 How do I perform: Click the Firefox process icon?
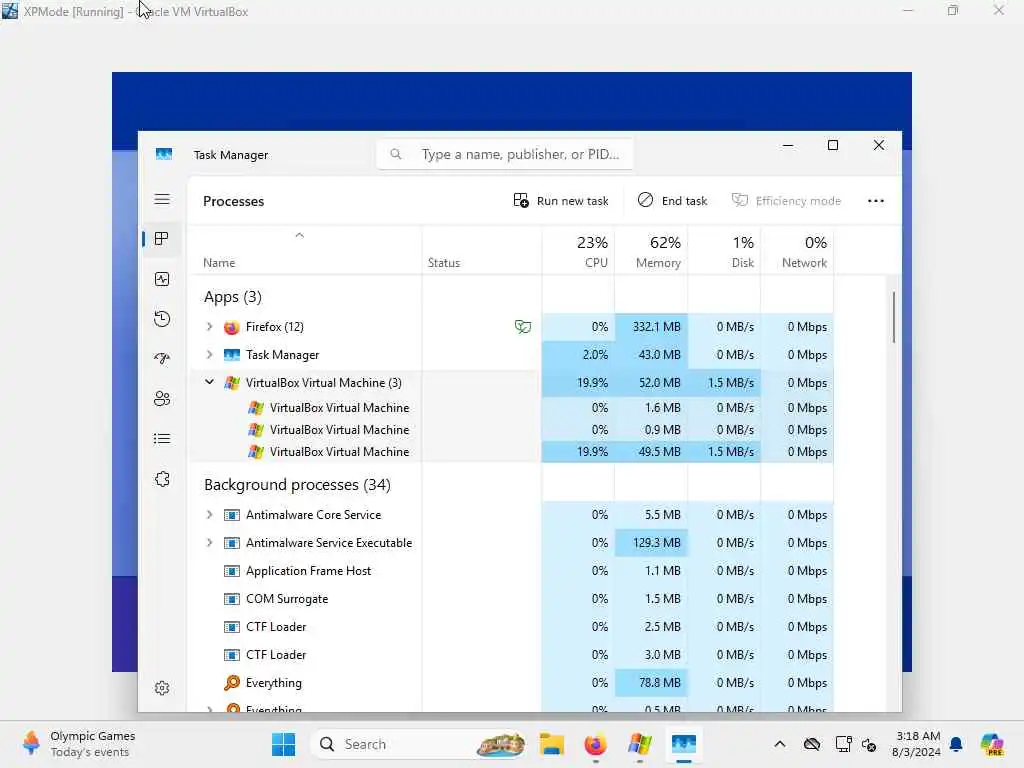pos(231,327)
